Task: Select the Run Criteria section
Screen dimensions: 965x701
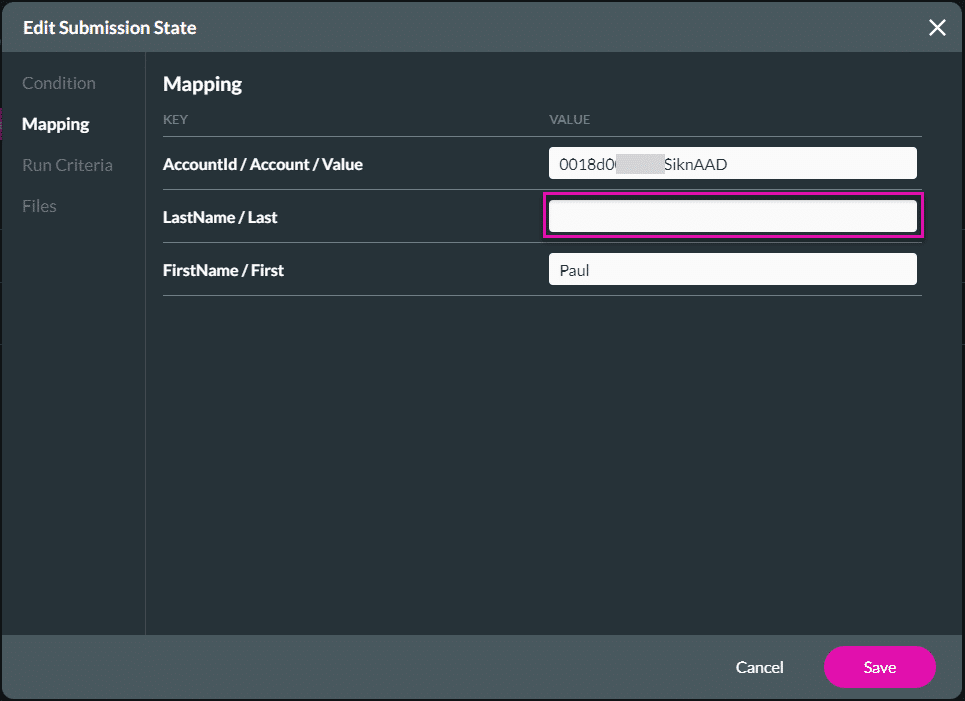Action: pos(67,164)
